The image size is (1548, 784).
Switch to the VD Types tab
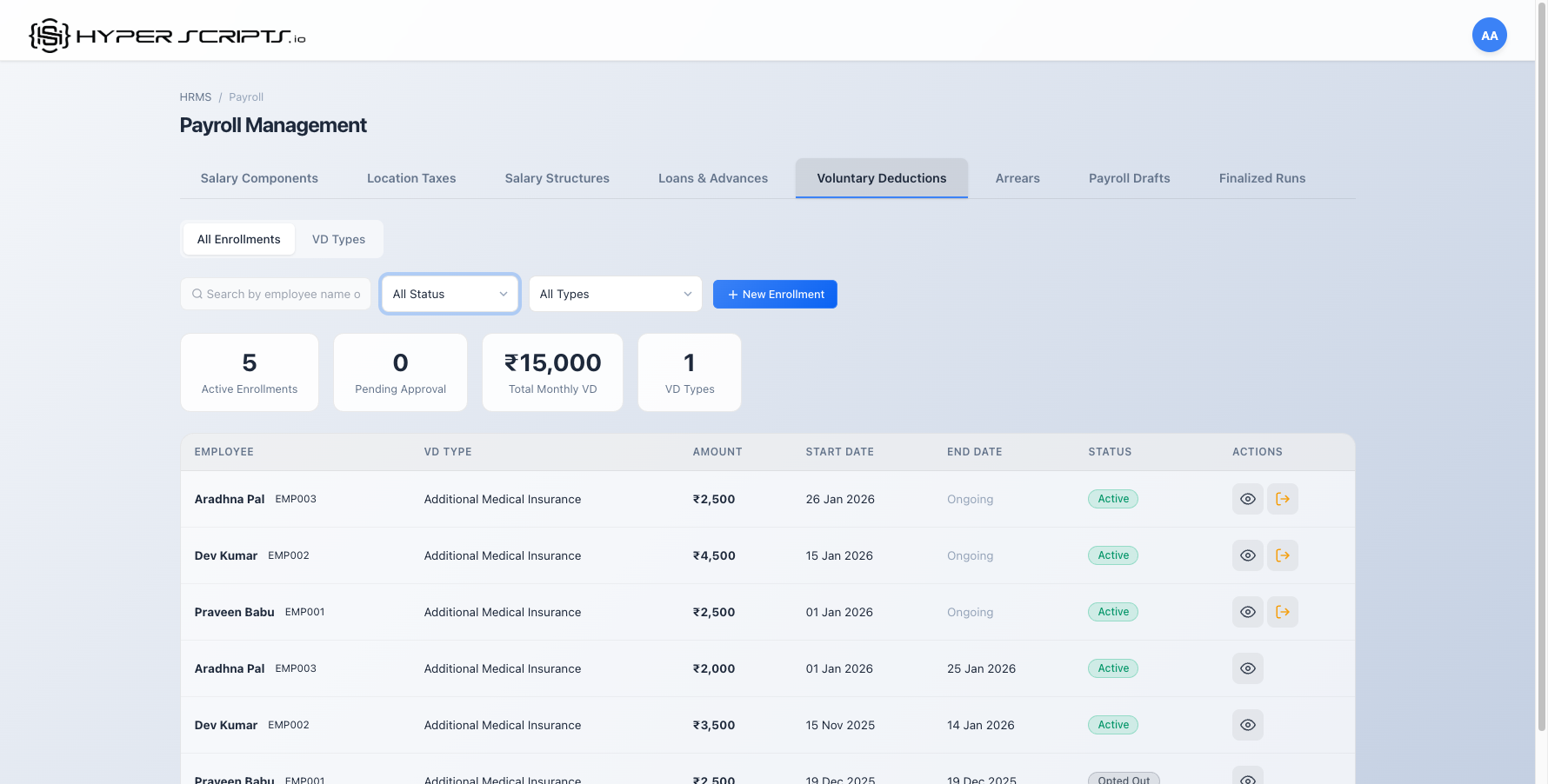tap(338, 239)
